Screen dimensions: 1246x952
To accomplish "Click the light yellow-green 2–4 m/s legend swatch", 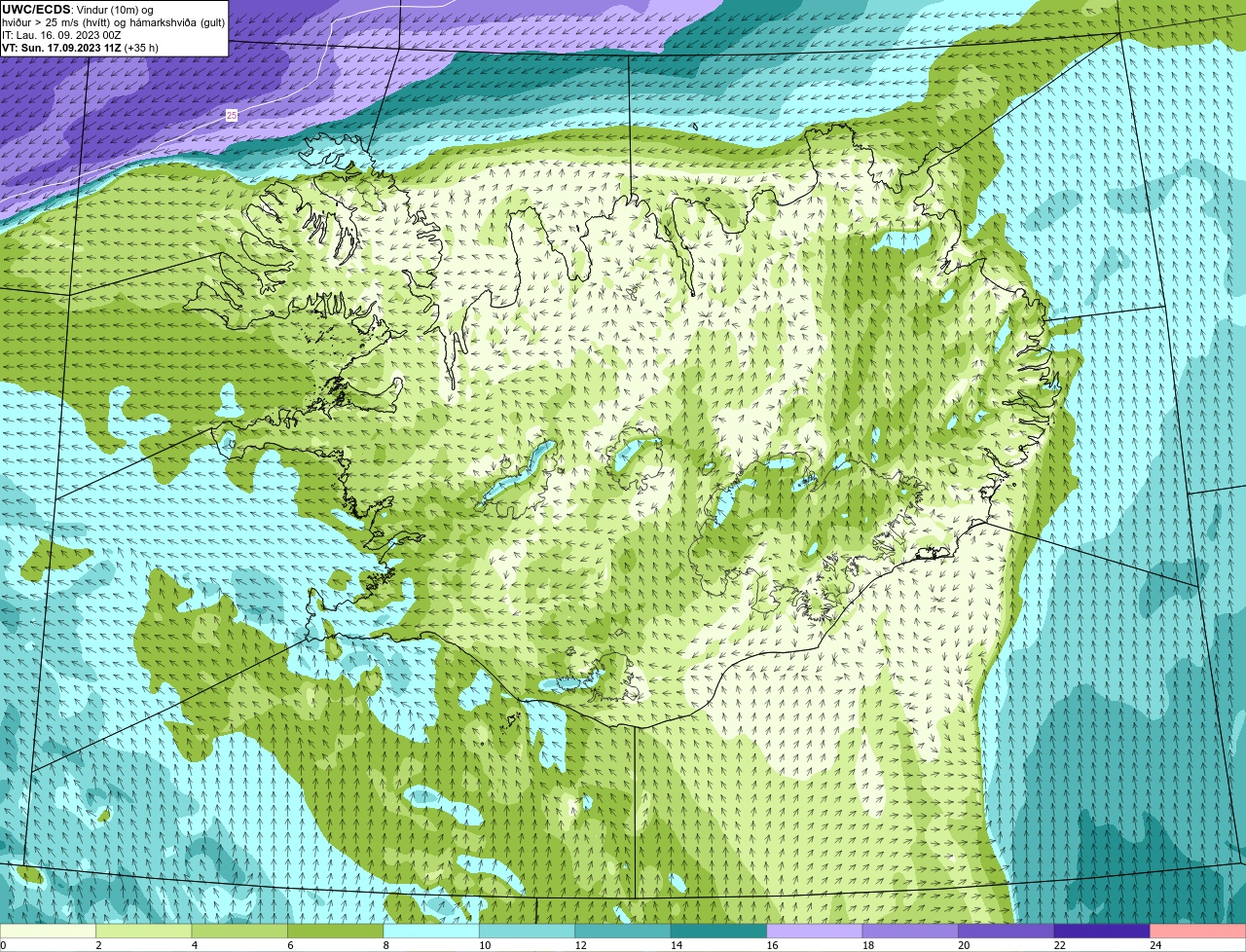I will coord(144,931).
